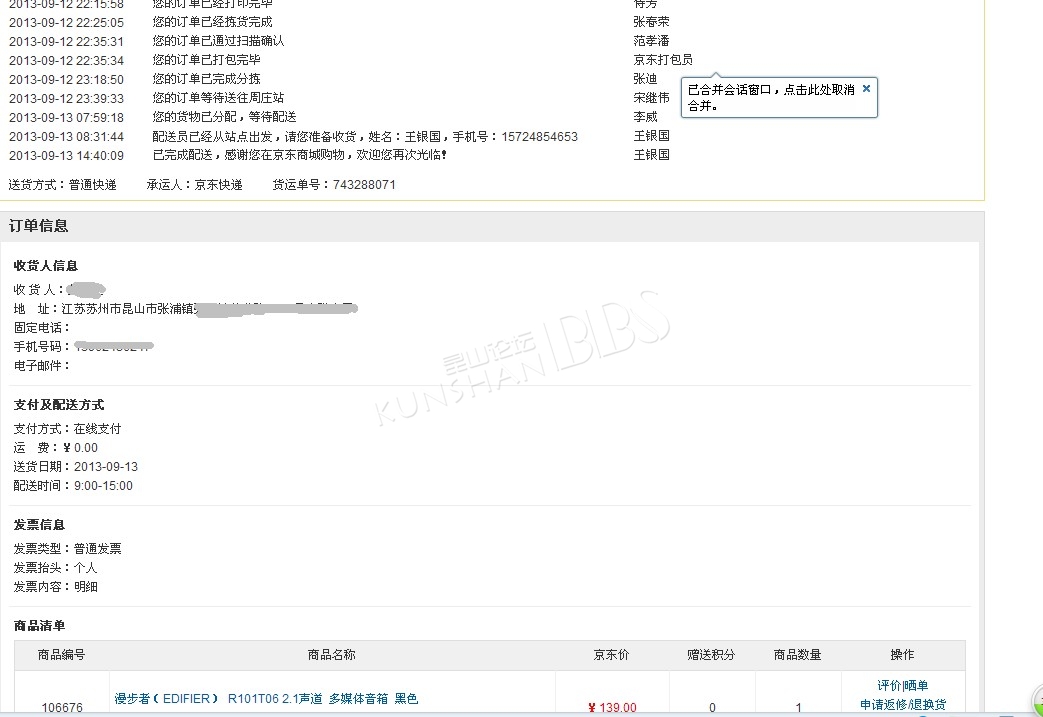Select text 您的订单已经拣货完成
The height and width of the screenshot is (717, 1043).
point(212,22)
